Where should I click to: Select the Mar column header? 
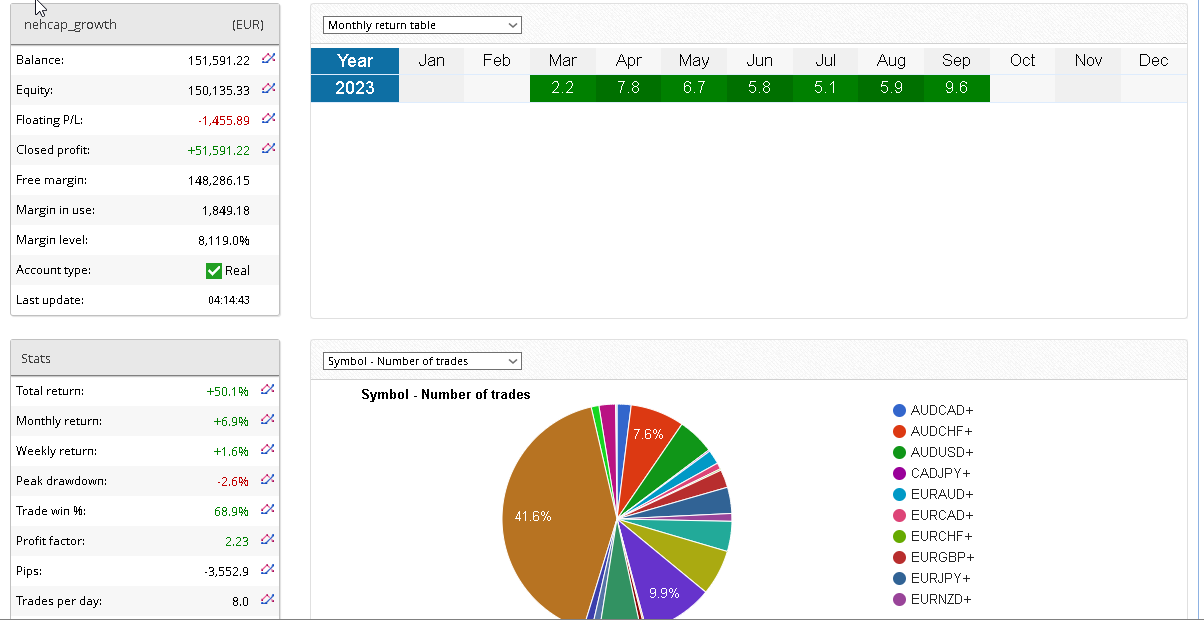click(x=562, y=61)
